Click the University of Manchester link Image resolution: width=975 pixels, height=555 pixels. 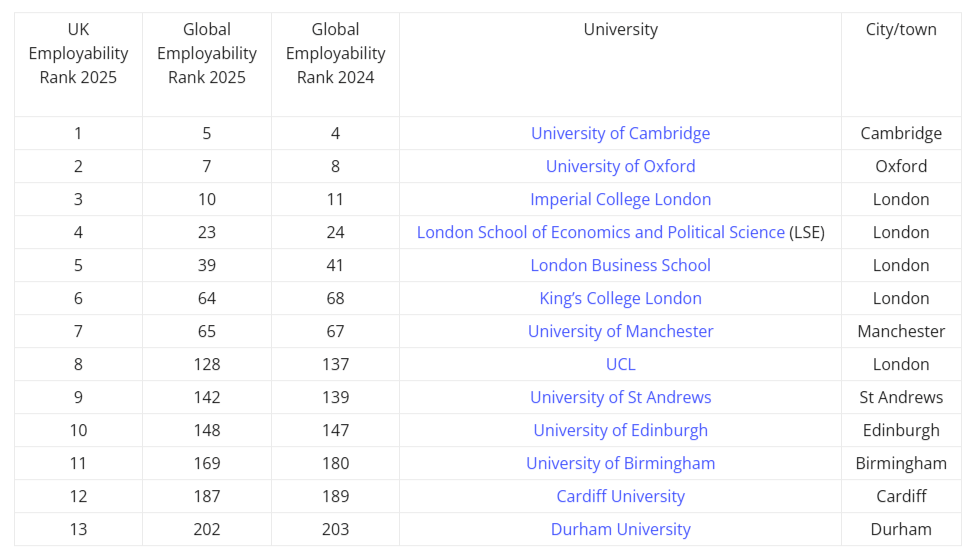coord(620,331)
